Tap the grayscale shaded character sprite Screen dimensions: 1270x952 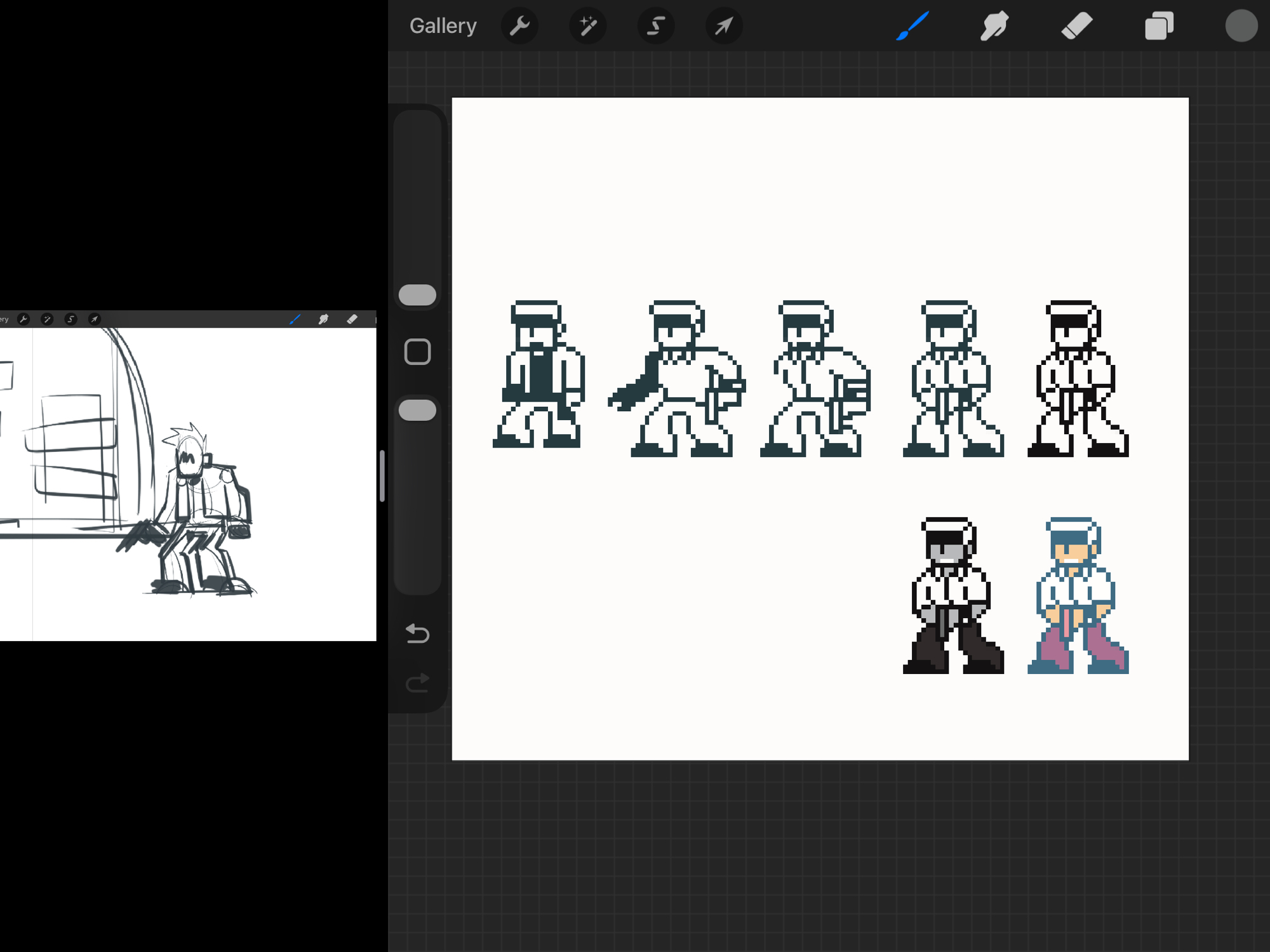952,595
